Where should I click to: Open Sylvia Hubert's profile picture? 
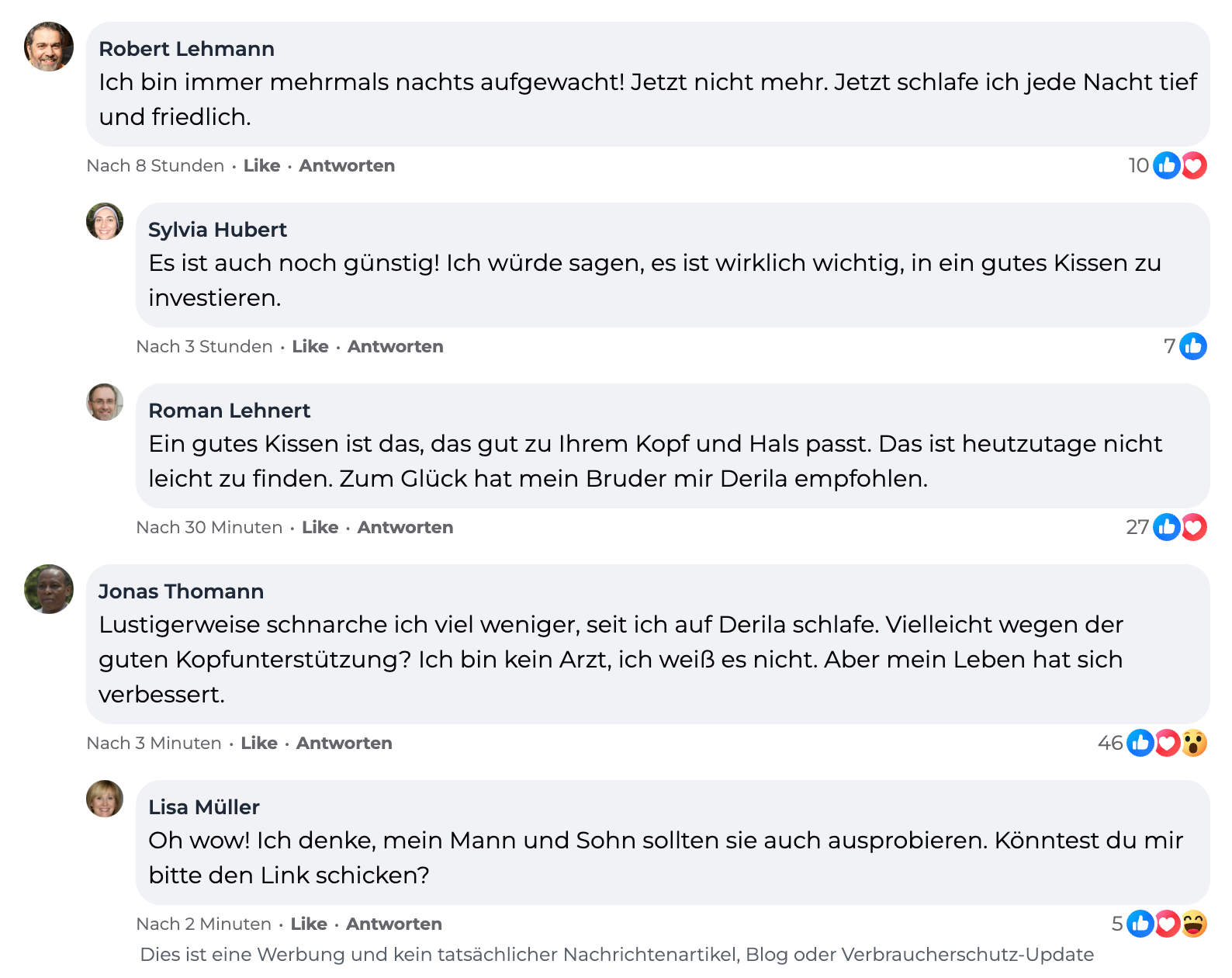tap(105, 221)
